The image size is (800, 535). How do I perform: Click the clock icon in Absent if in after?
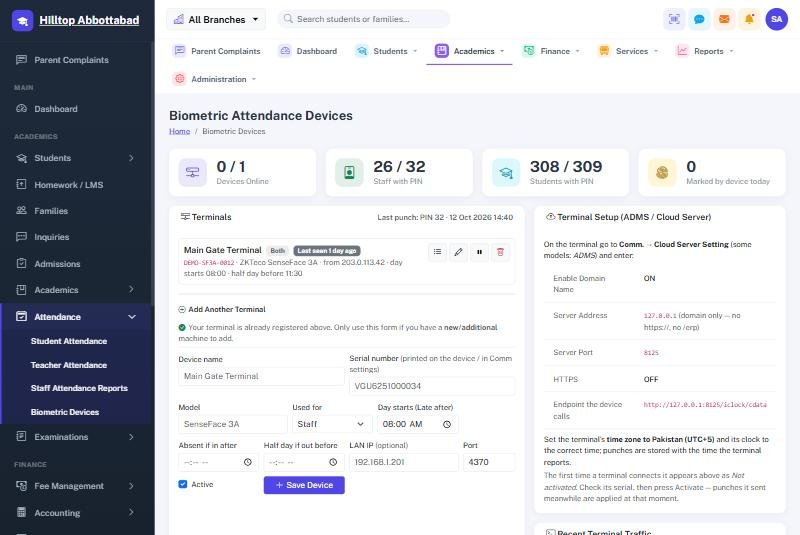(247, 462)
